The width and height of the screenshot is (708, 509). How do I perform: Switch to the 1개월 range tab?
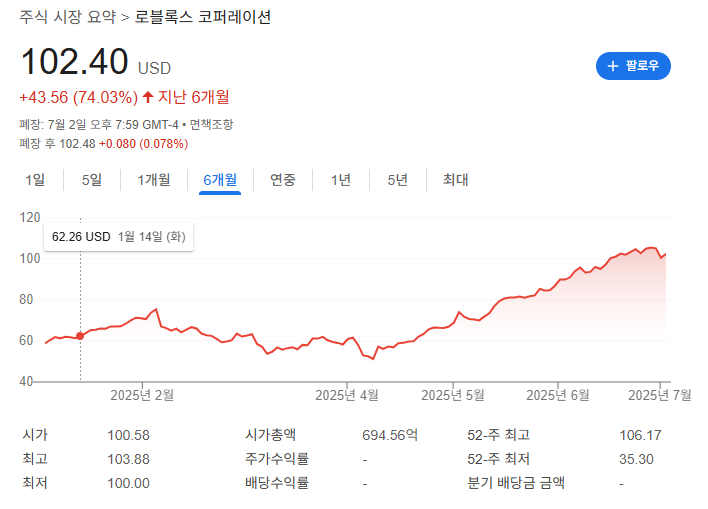154,180
